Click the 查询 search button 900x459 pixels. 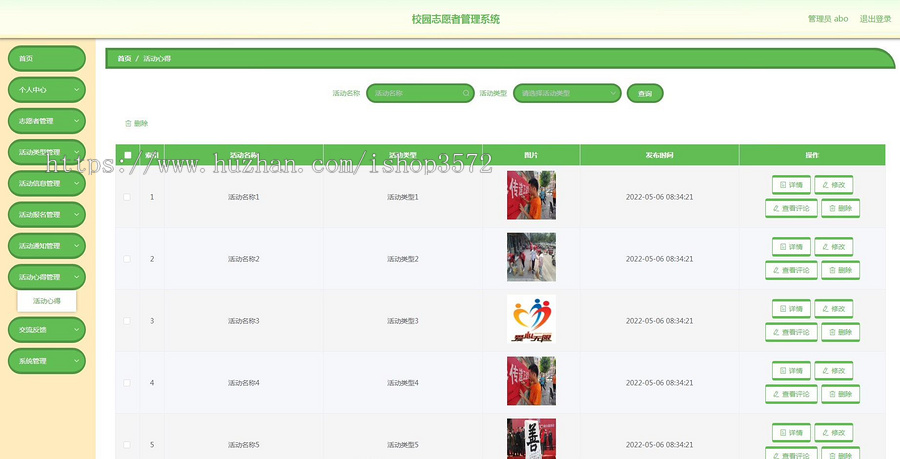(x=645, y=94)
